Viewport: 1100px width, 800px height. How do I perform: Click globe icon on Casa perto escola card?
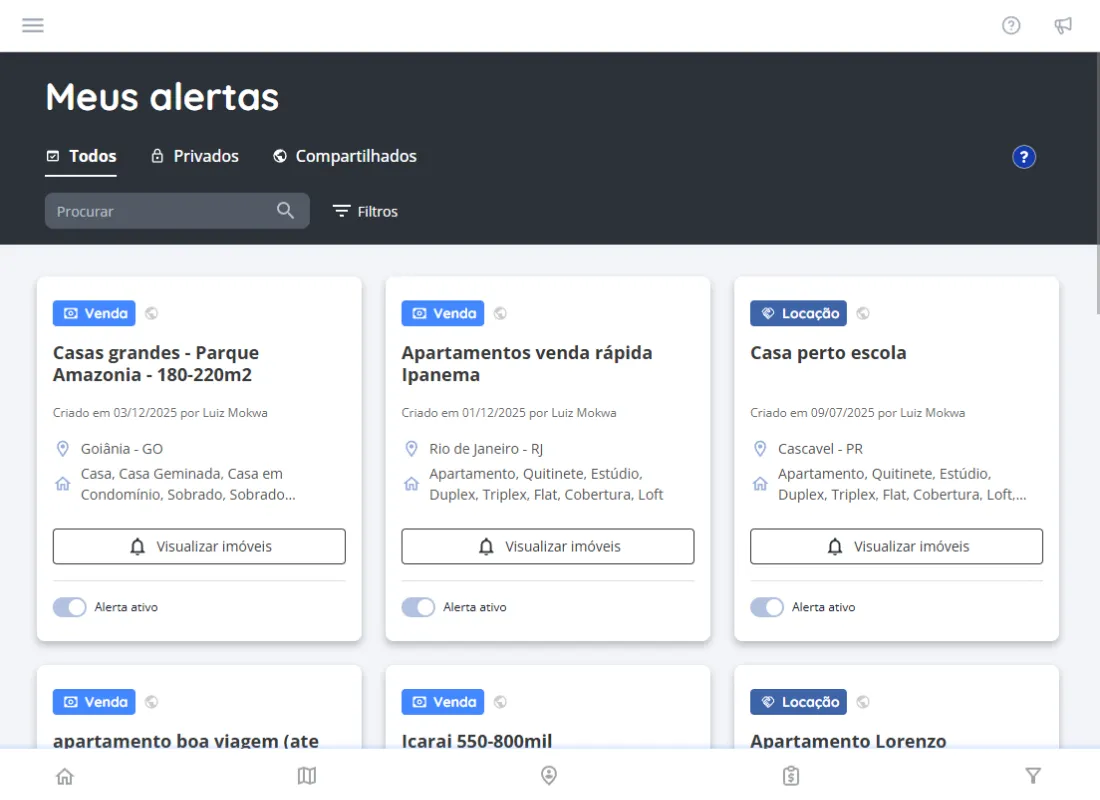863,314
